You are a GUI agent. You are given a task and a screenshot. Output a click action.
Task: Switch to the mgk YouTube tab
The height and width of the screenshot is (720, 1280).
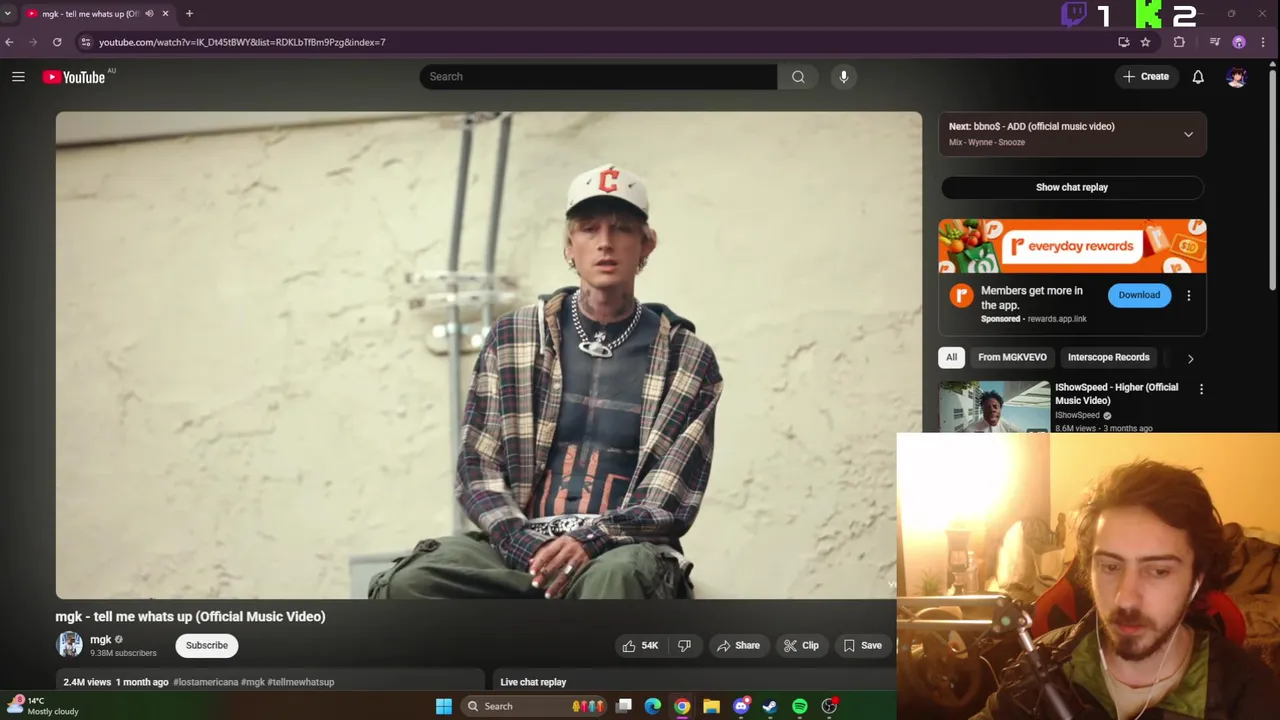pos(88,14)
